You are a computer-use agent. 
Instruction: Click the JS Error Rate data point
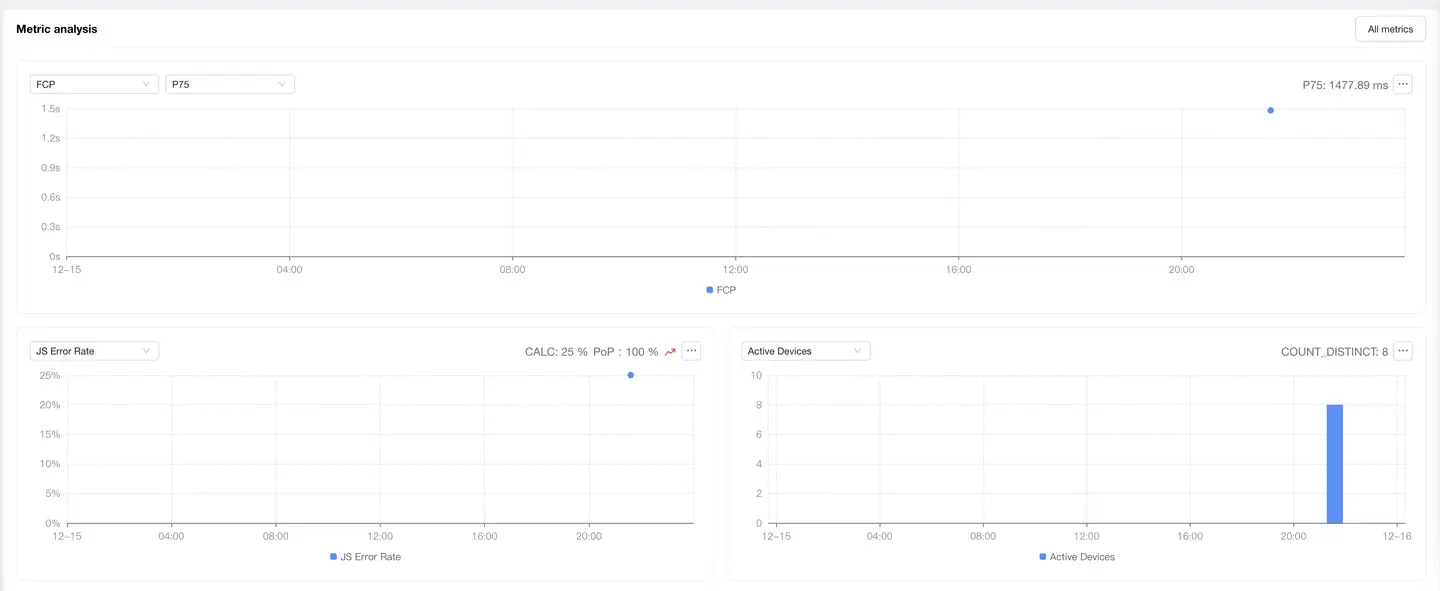point(630,375)
